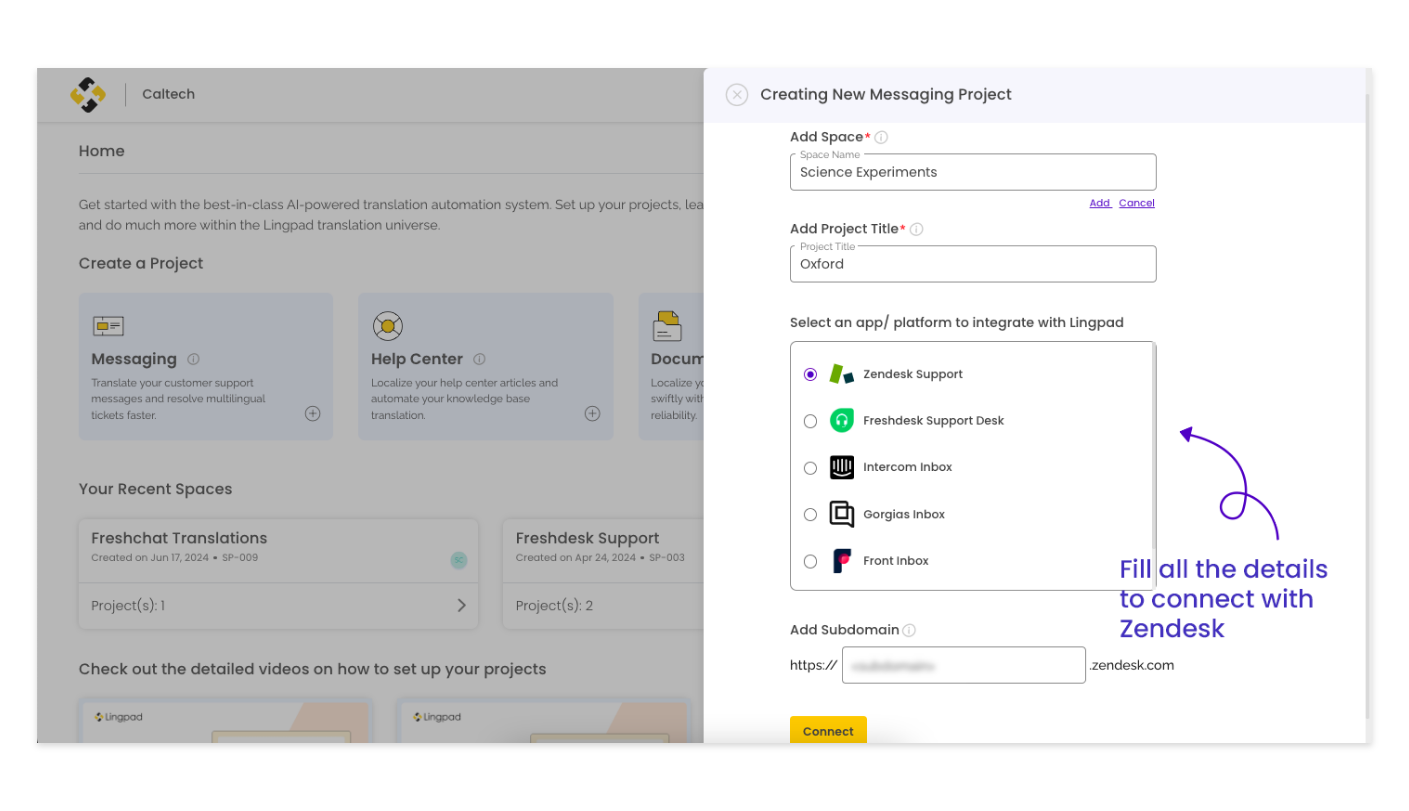
Task: Click the Gorgias Inbox logo icon
Action: point(842,514)
